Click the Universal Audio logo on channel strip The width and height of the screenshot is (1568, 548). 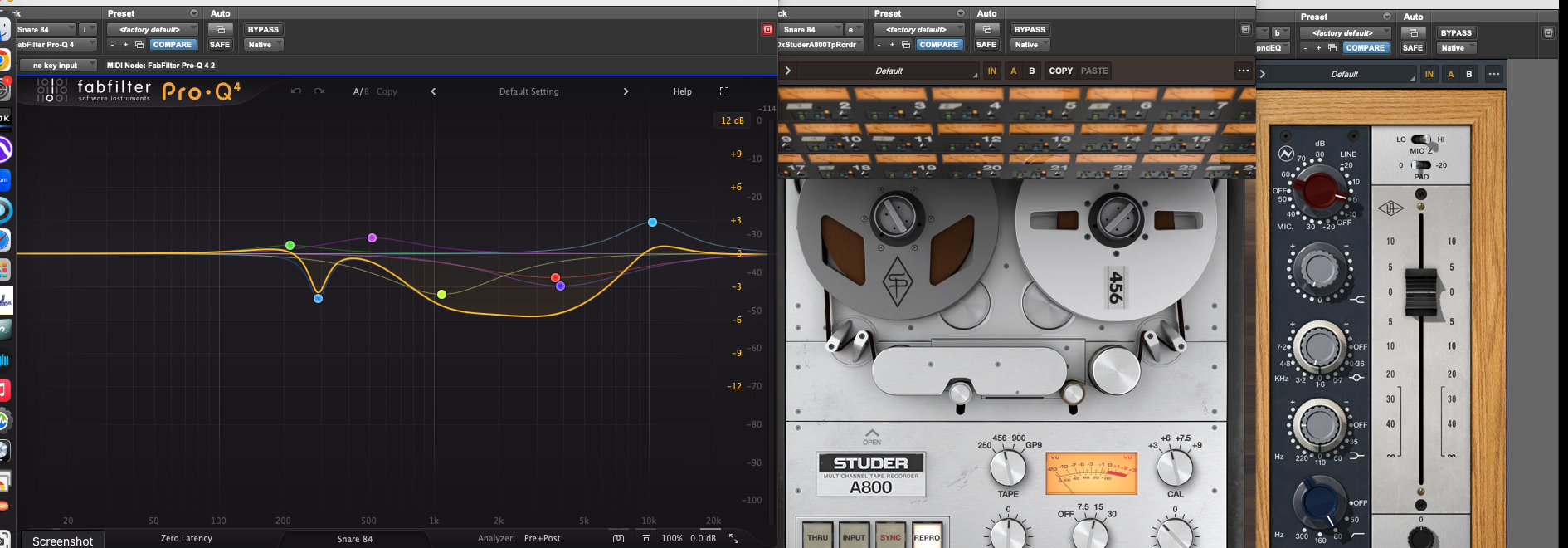coord(1390,208)
